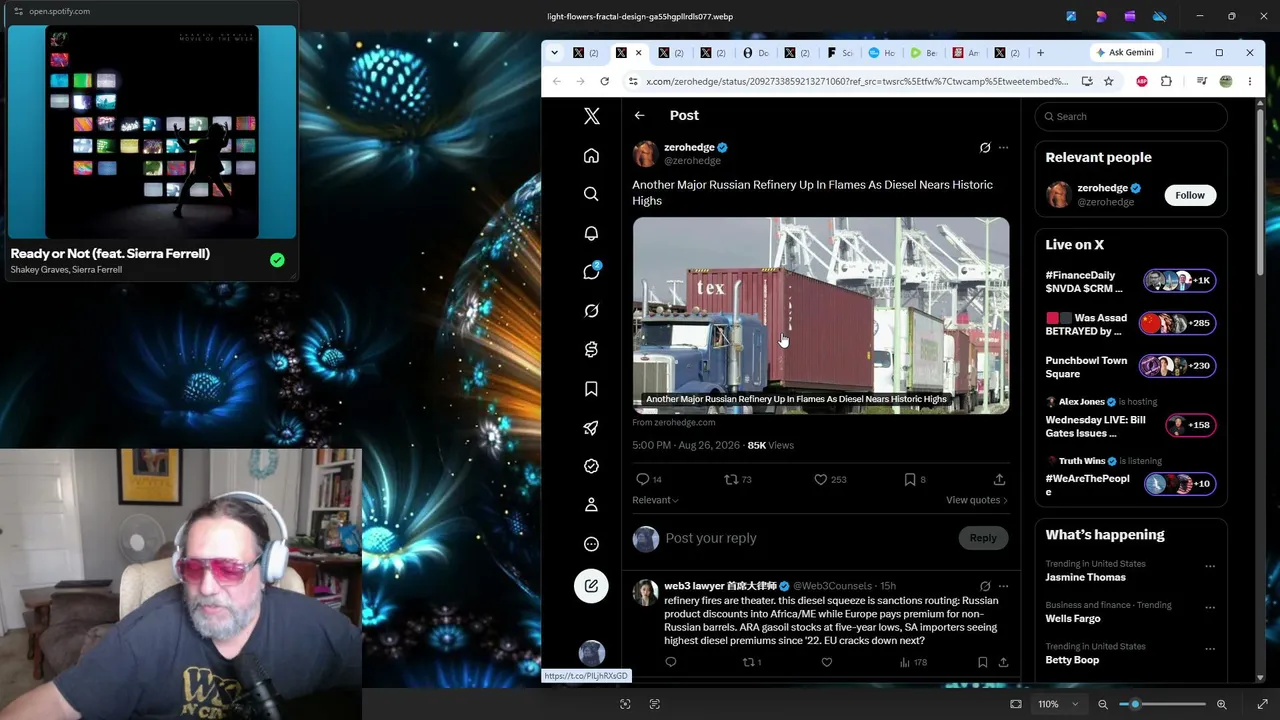Open Clipchamp icon in Photos title bar
The image size is (1280, 720).
(1130, 16)
